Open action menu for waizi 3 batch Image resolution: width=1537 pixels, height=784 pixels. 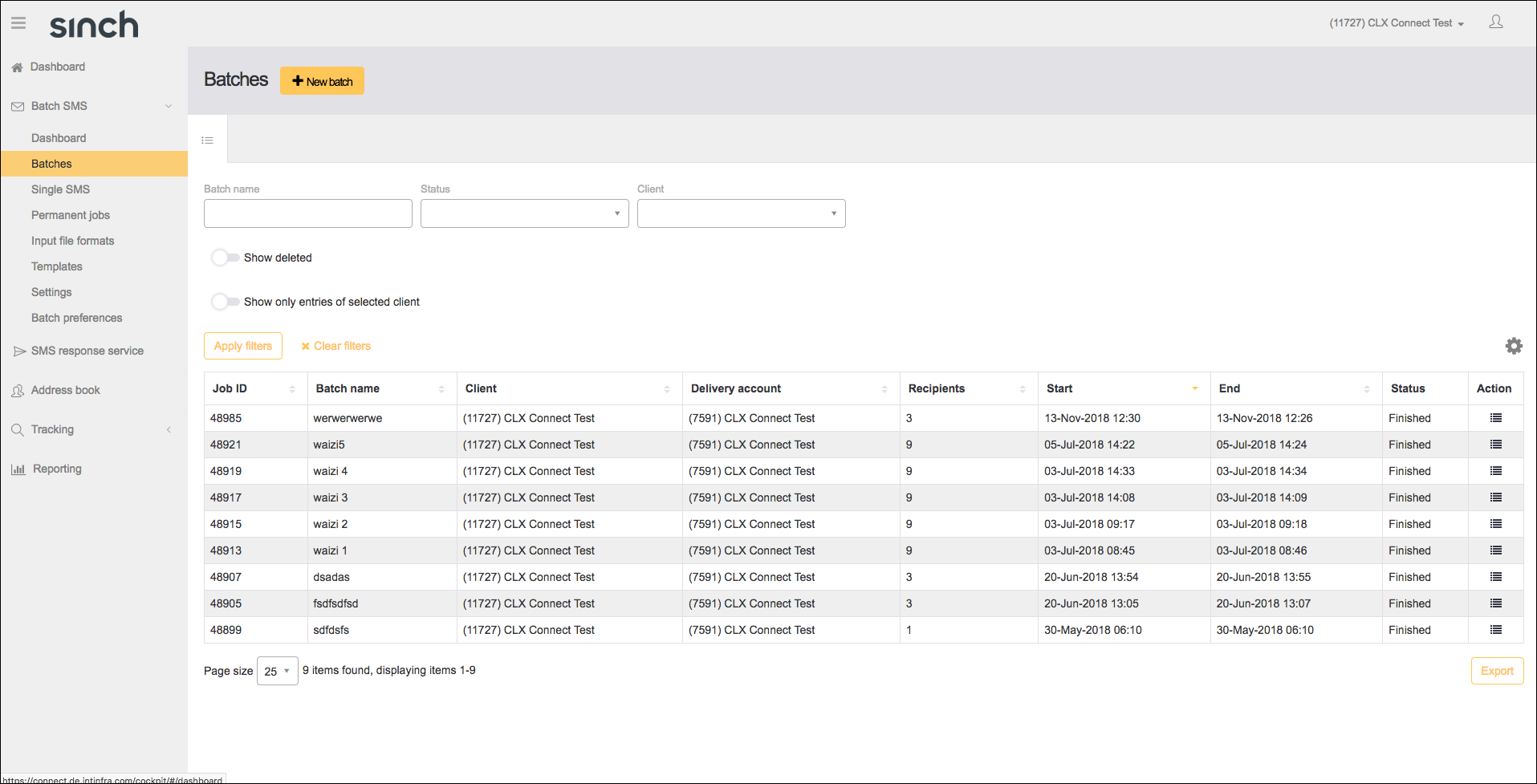(x=1495, y=498)
